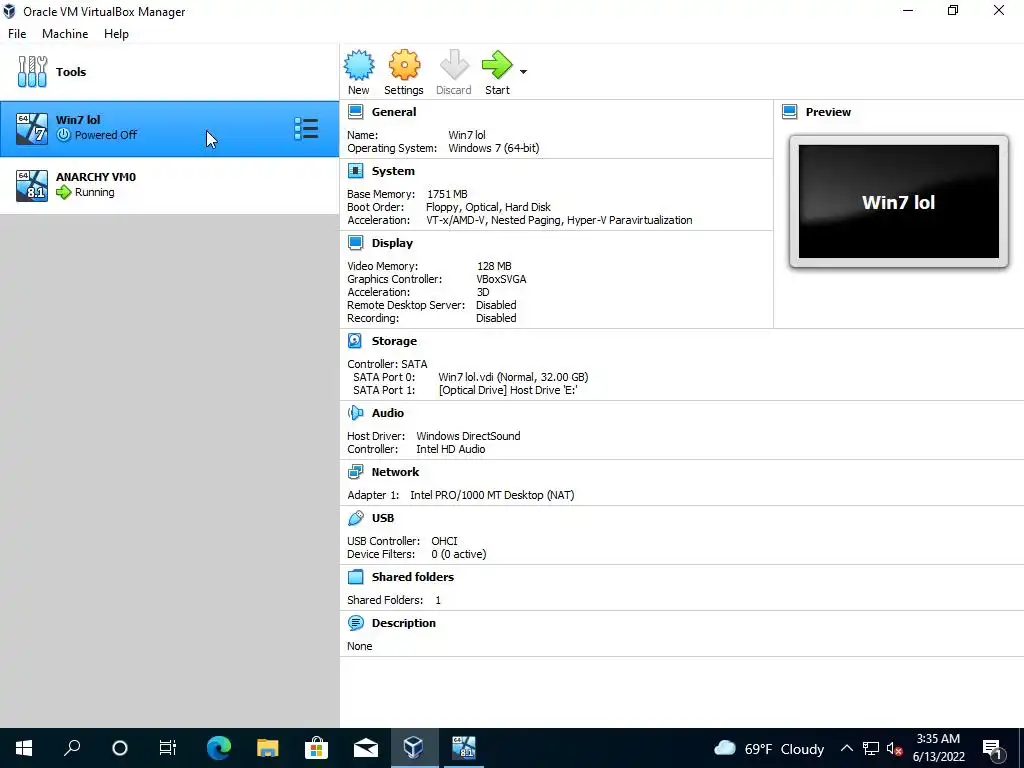The width and height of the screenshot is (1024, 768).
Task: Click the Intel PRO/1000 MT Desktop adapter text
Action: point(492,495)
